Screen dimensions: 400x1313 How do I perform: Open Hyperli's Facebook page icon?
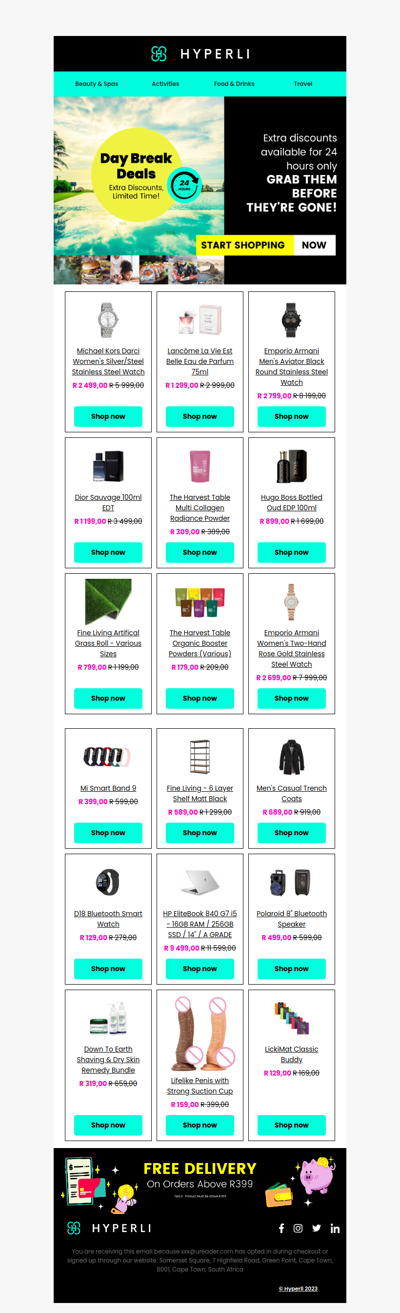tap(281, 1228)
